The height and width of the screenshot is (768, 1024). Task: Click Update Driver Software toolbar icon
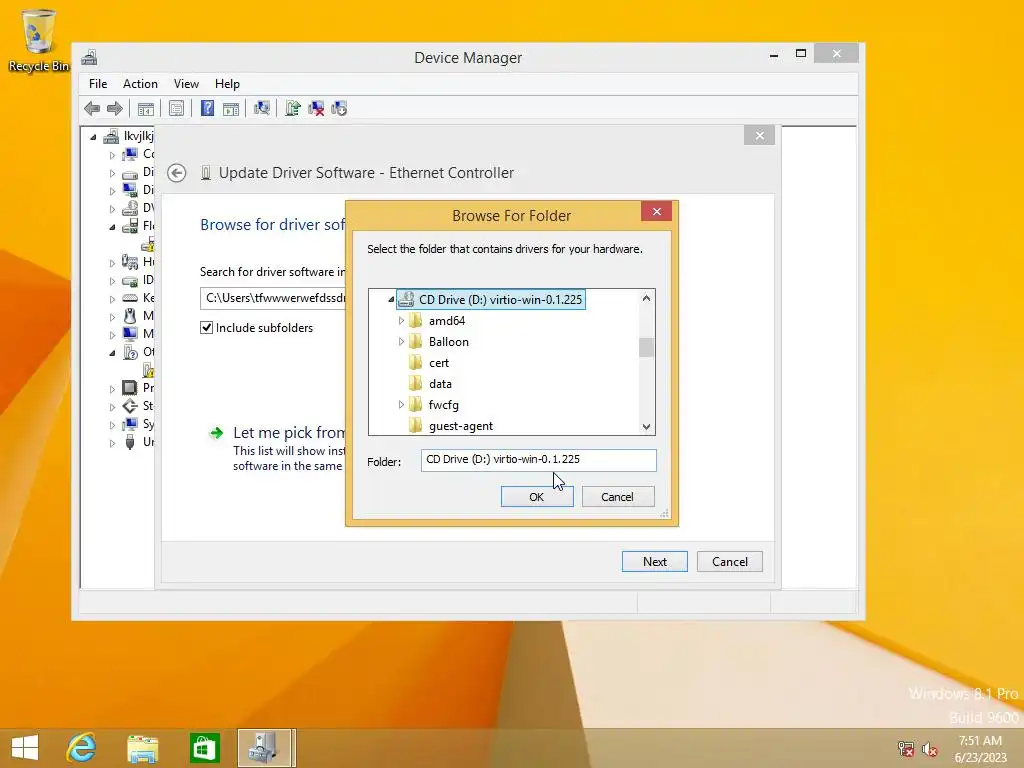point(293,108)
